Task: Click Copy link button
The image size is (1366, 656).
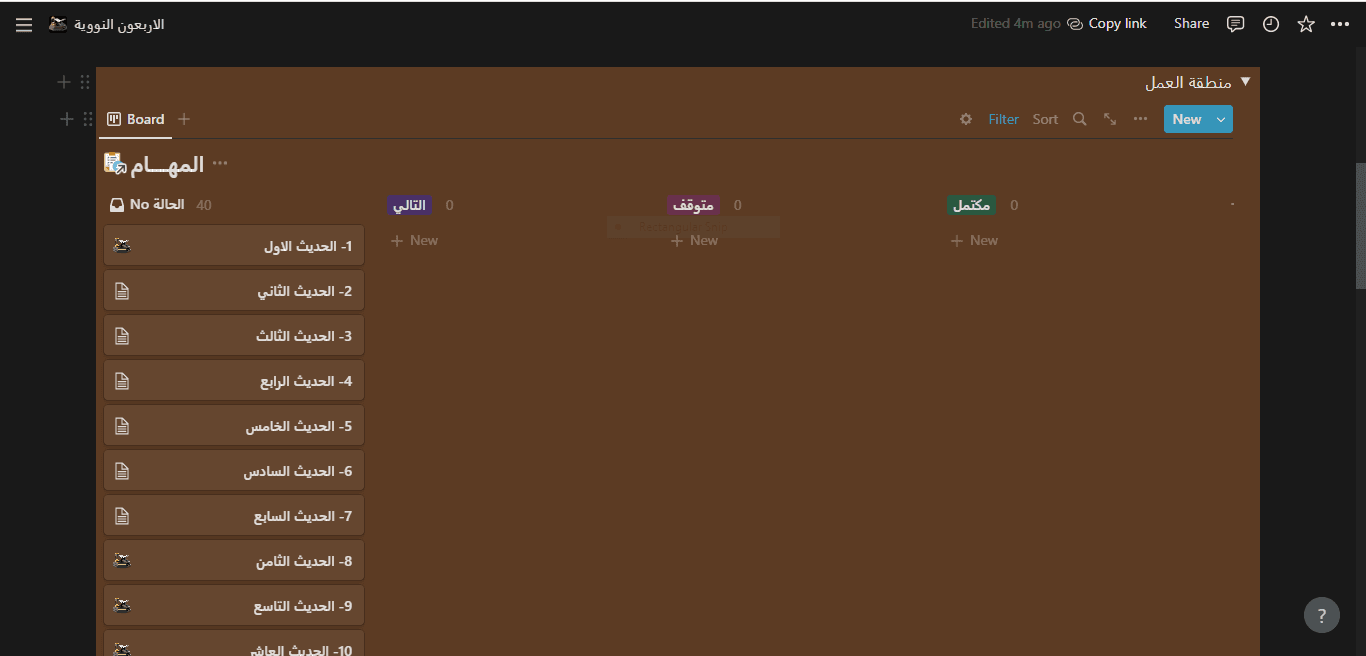Action: click(1107, 24)
